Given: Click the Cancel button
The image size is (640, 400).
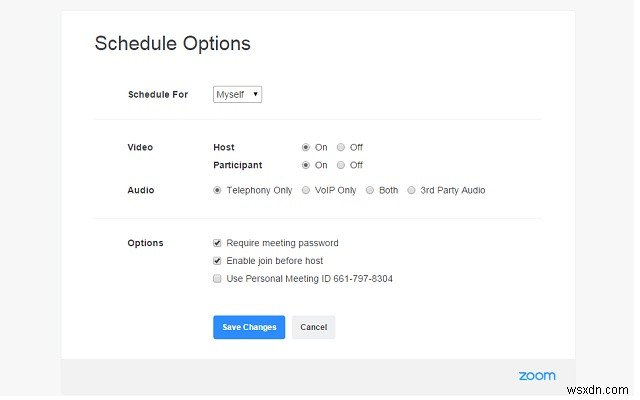Looking at the screenshot, I should coord(314,327).
